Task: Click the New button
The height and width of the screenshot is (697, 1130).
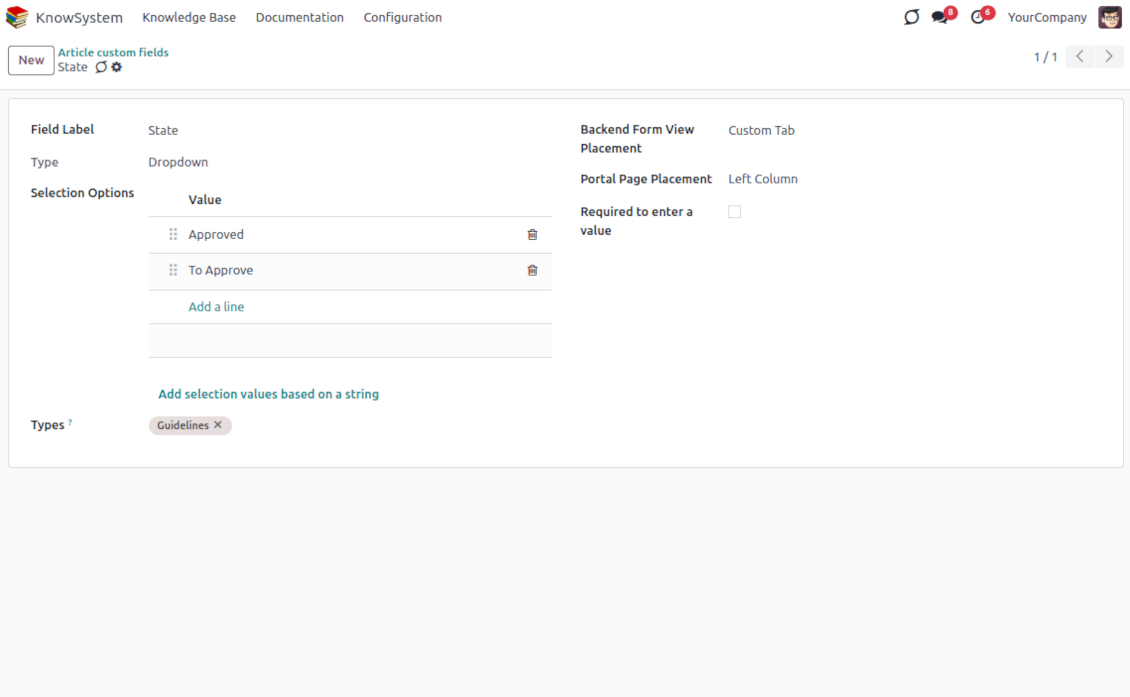Action: coord(31,60)
